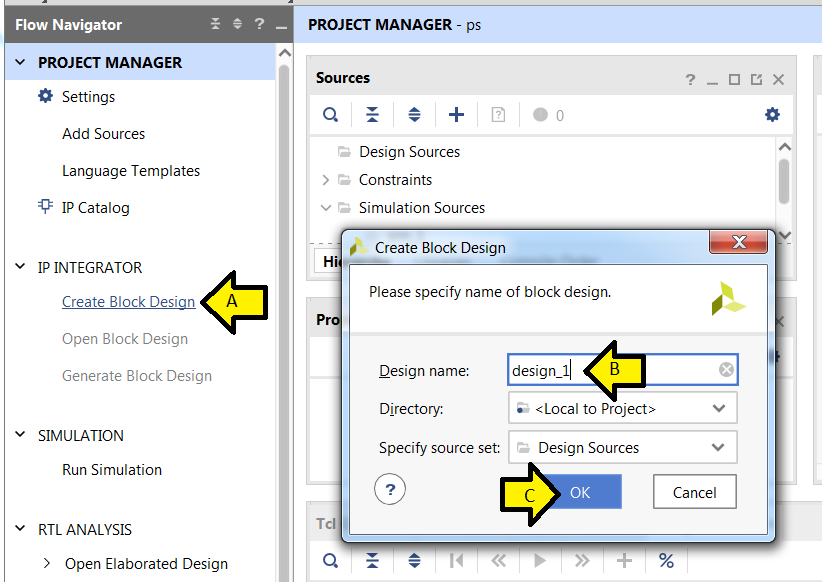Clear the Design name field
822x582 pixels.
(x=726, y=370)
